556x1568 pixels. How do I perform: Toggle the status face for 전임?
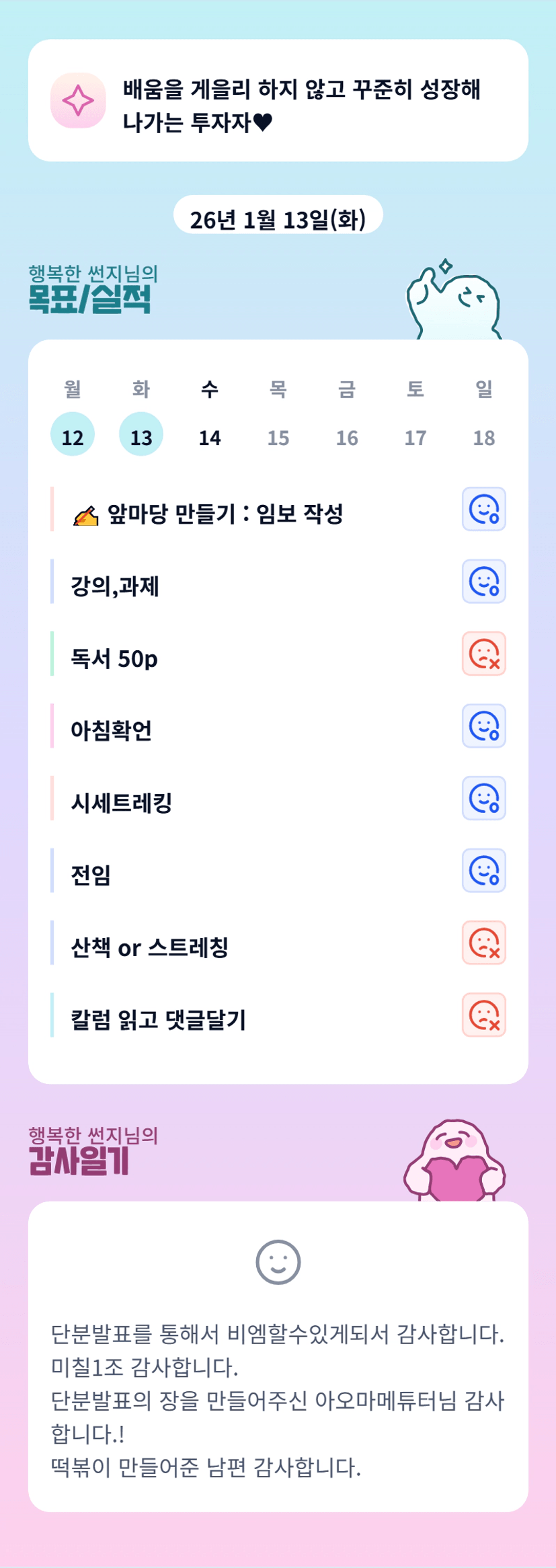coord(483,871)
